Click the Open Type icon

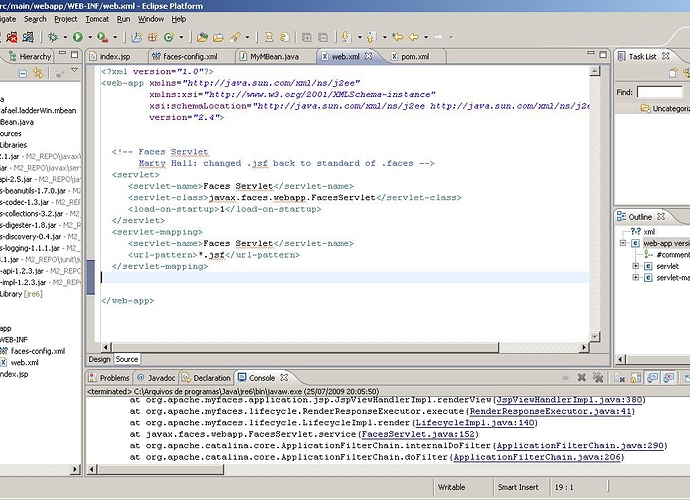[202, 37]
